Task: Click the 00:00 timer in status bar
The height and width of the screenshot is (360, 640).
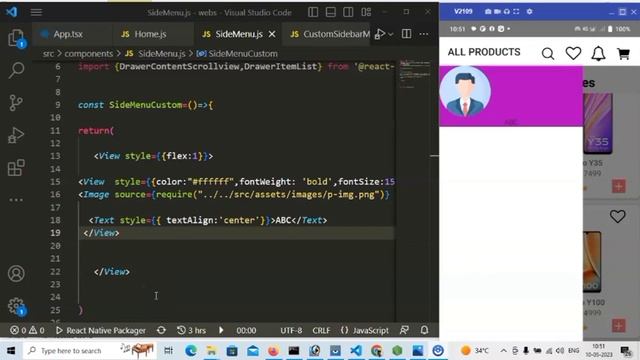Action: coord(246,330)
